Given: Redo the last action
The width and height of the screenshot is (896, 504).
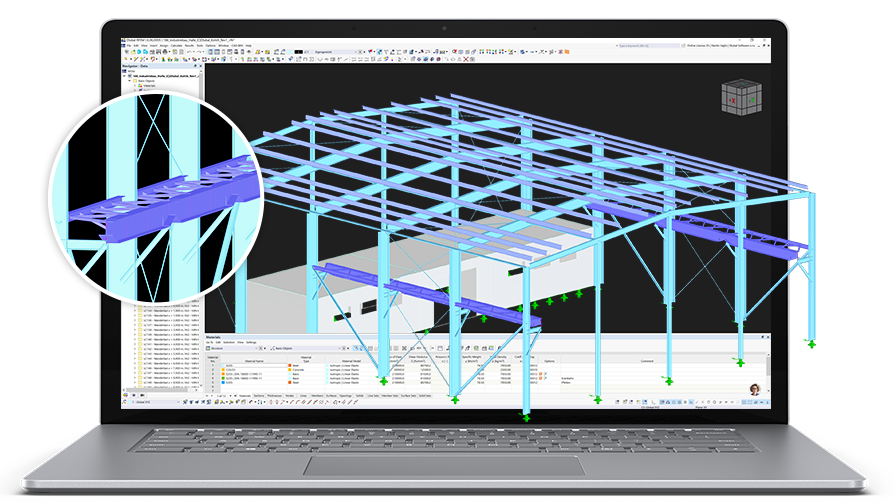Looking at the screenshot, I should (199, 52).
